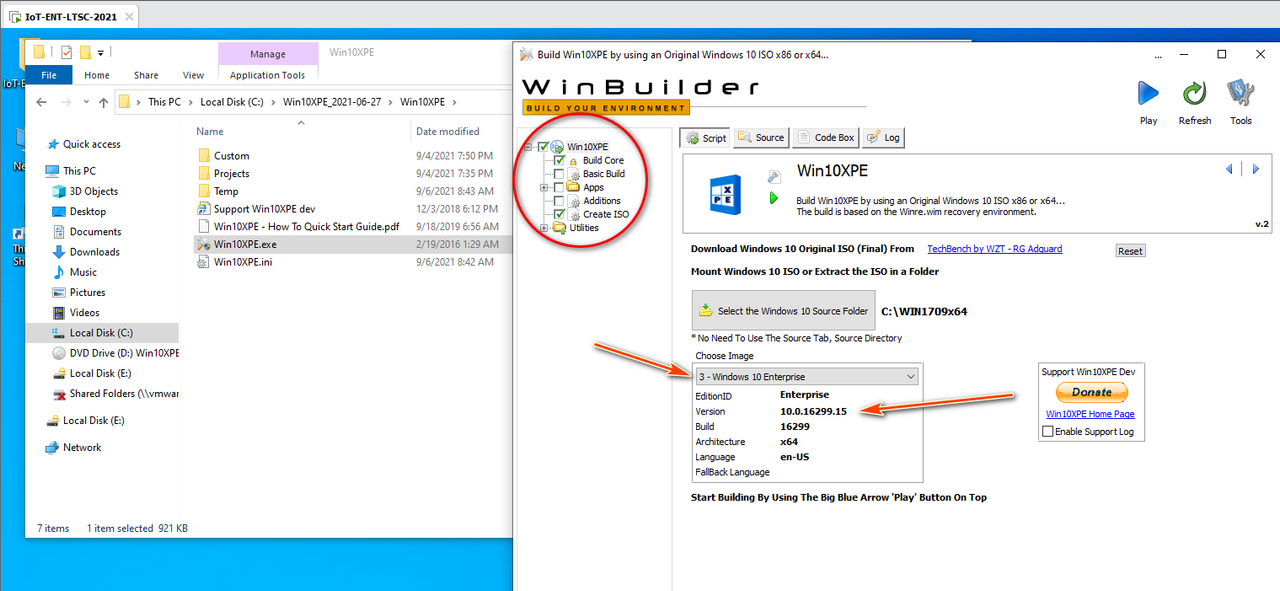Viewport: 1280px width, 591px height.
Task: Toggle the Create ISO checkbox
Action: [560, 214]
